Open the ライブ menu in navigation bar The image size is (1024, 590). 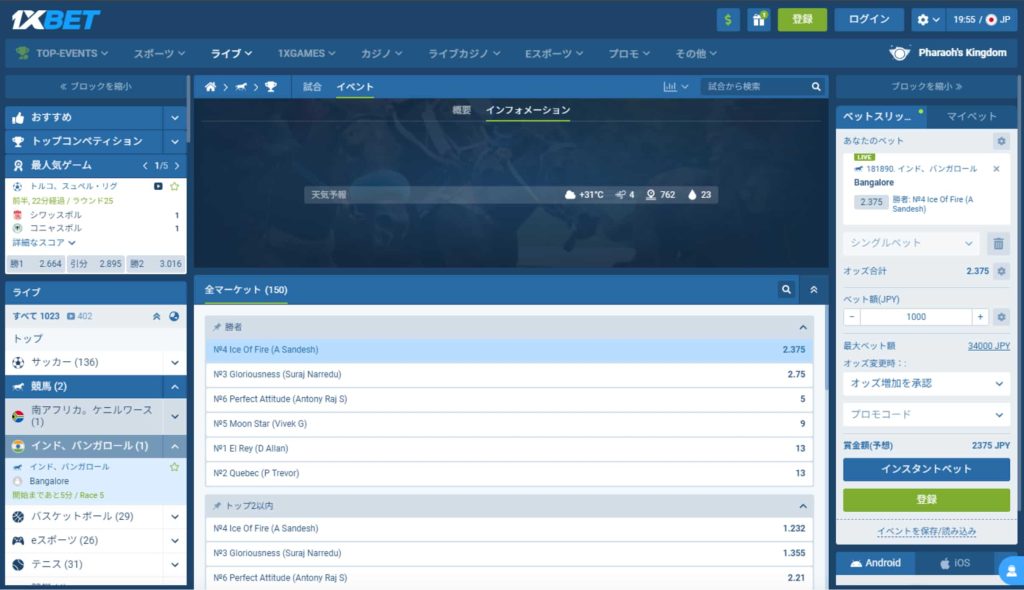pyautogui.click(x=231, y=53)
